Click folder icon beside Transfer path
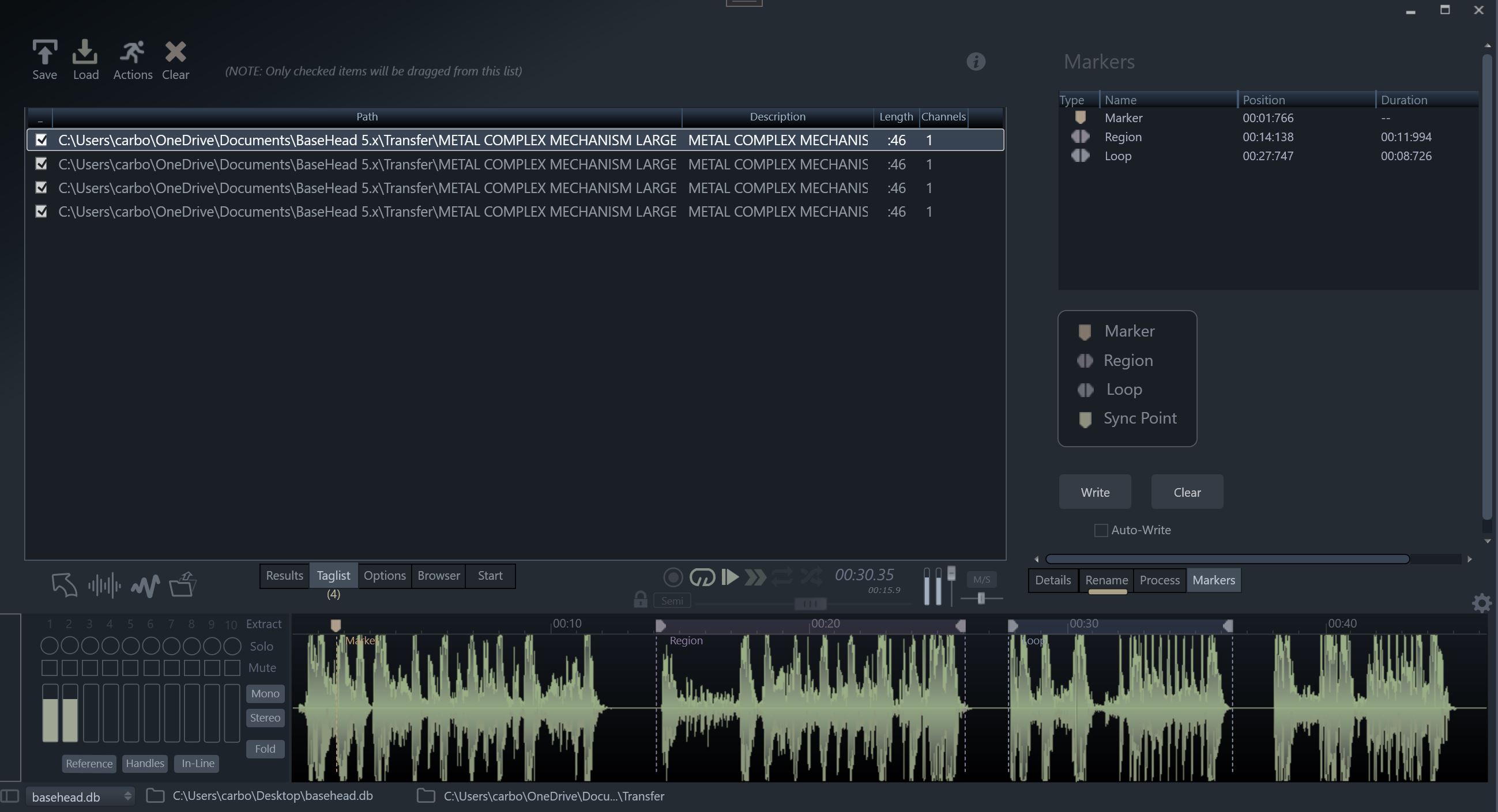Image resolution: width=1498 pixels, height=812 pixels. [x=426, y=795]
